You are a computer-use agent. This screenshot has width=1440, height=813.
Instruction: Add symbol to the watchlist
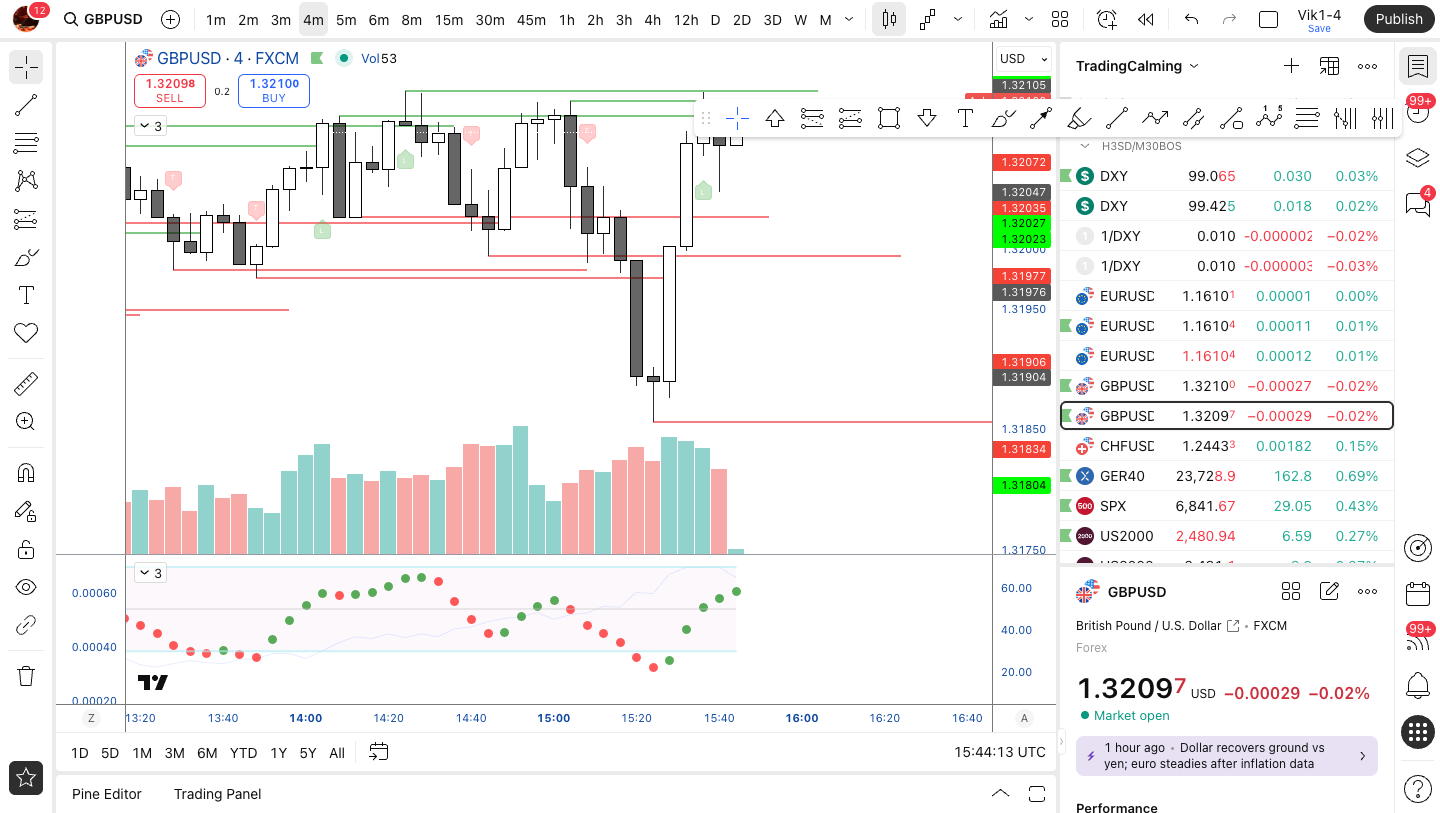coord(1291,66)
